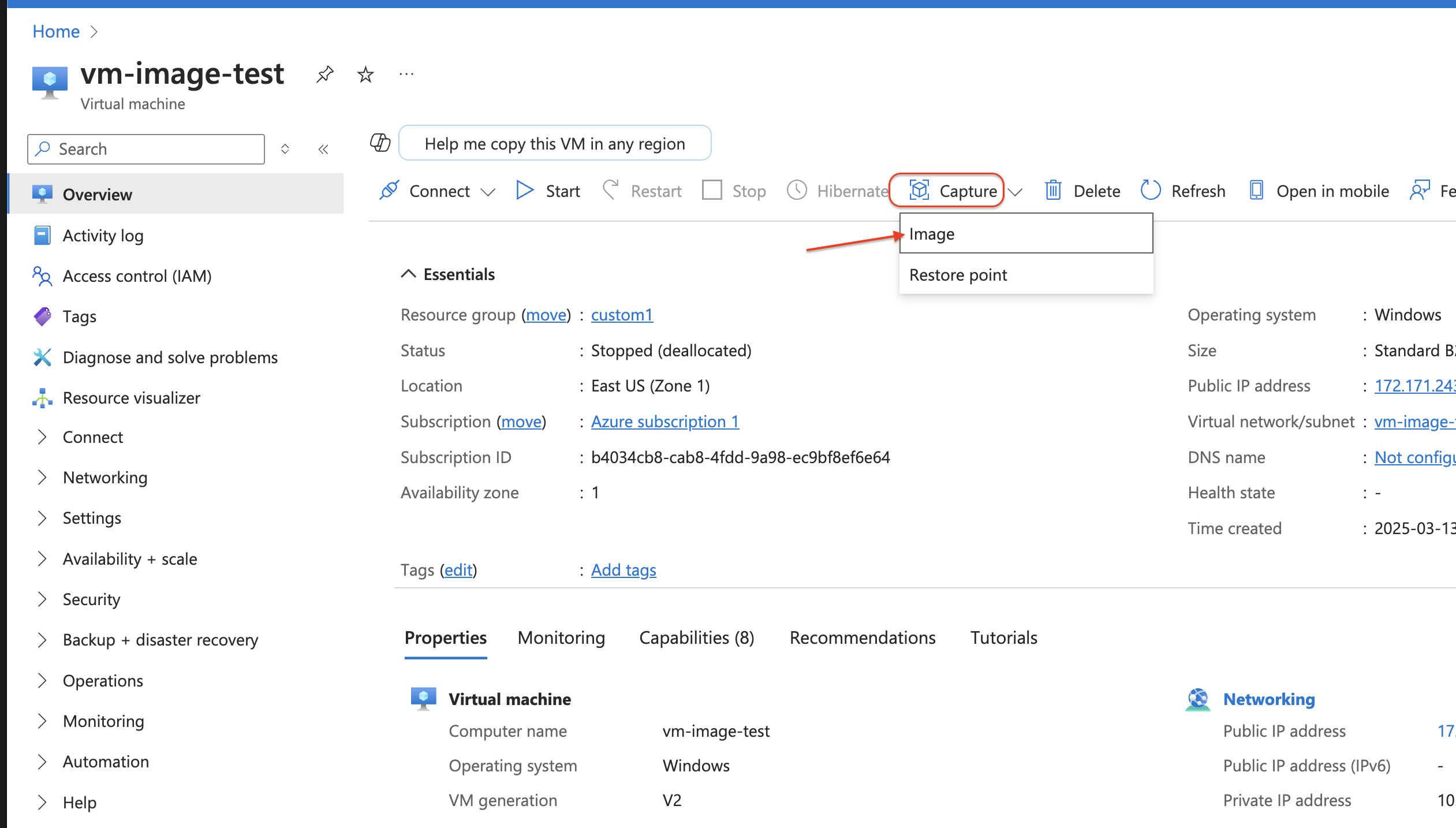Open Azure subscription 1 link
Screen dimensions: 1456x828
[664, 422]
